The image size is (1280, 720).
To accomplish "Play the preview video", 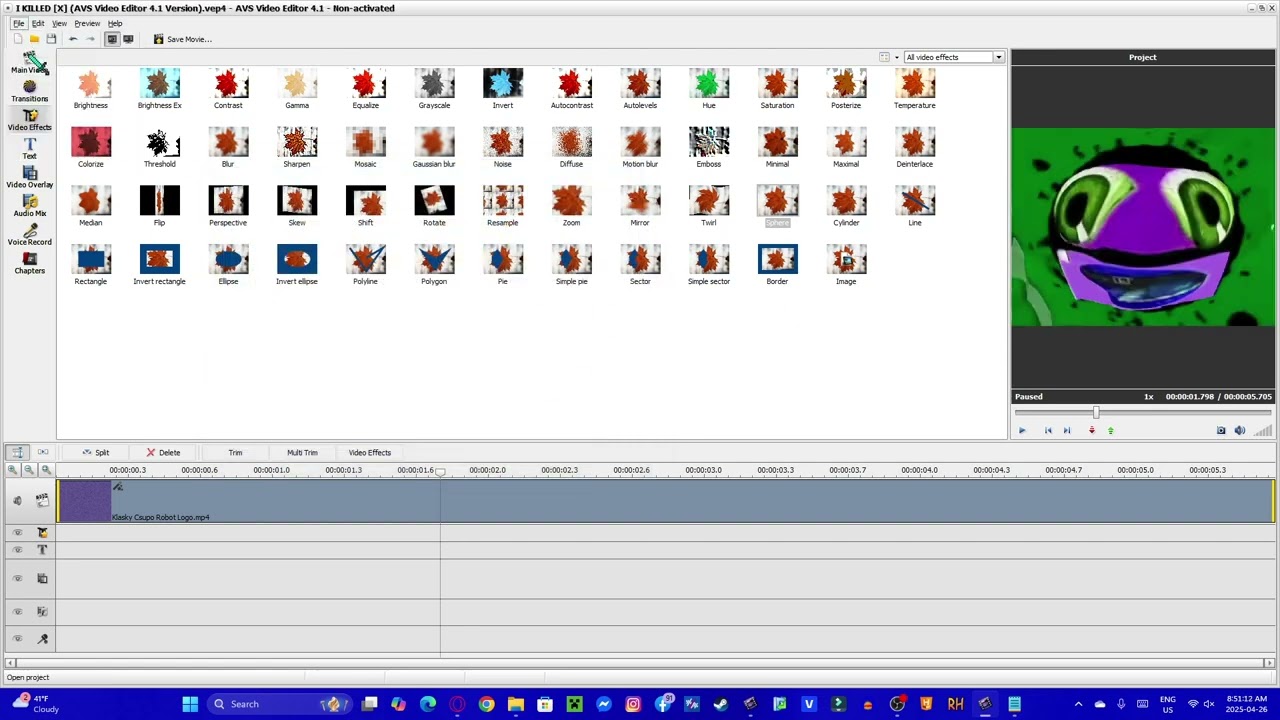I will (1022, 430).
